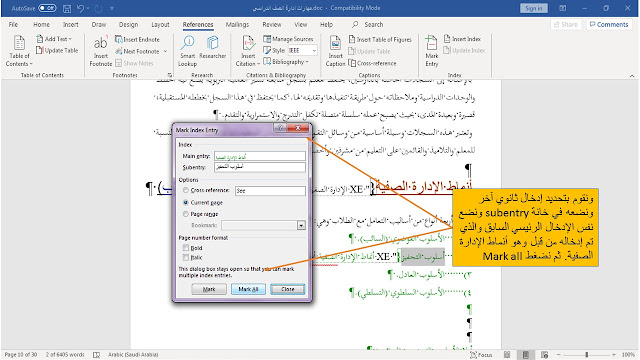Switch to the Home tab
The image size is (640, 360).
pyautogui.click(x=41, y=24)
